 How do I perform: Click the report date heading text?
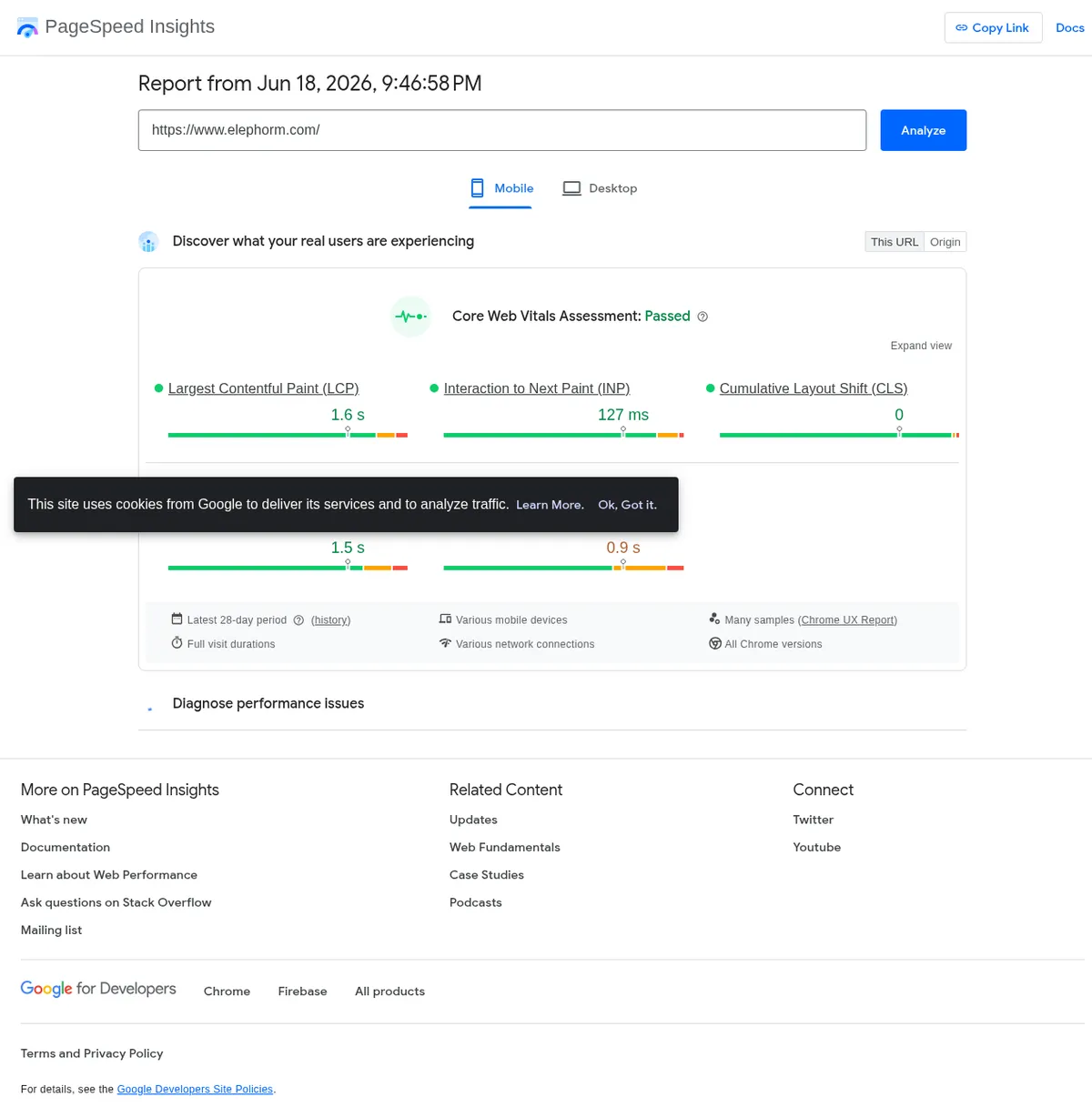309,84
